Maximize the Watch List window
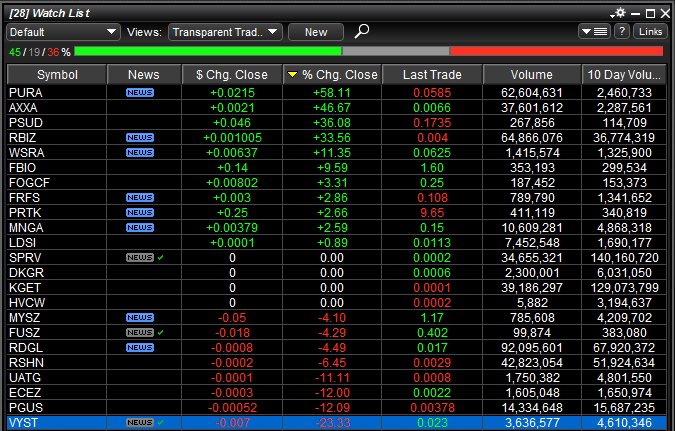Screen dimensions: 675x431 pos(650,14)
